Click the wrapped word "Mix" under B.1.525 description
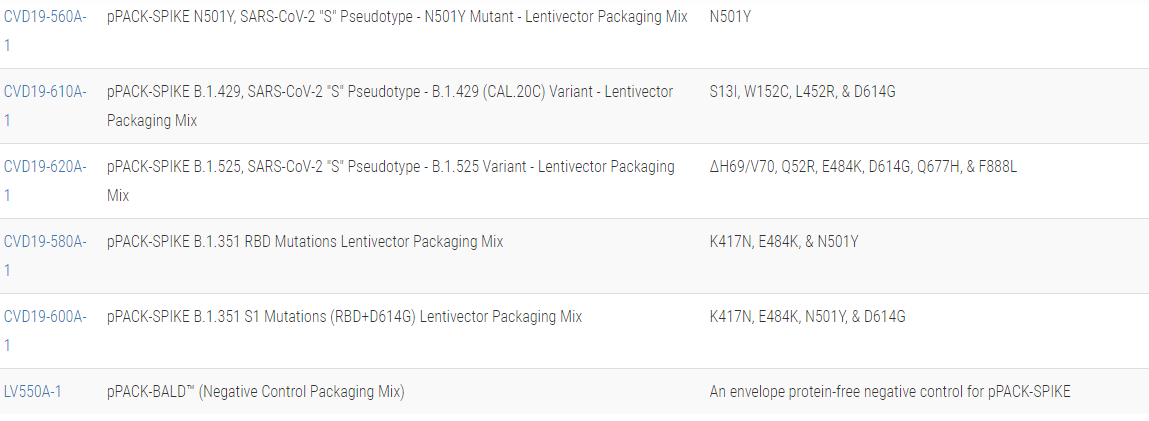This screenshot has height=421, width=1149. [x=118, y=196]
